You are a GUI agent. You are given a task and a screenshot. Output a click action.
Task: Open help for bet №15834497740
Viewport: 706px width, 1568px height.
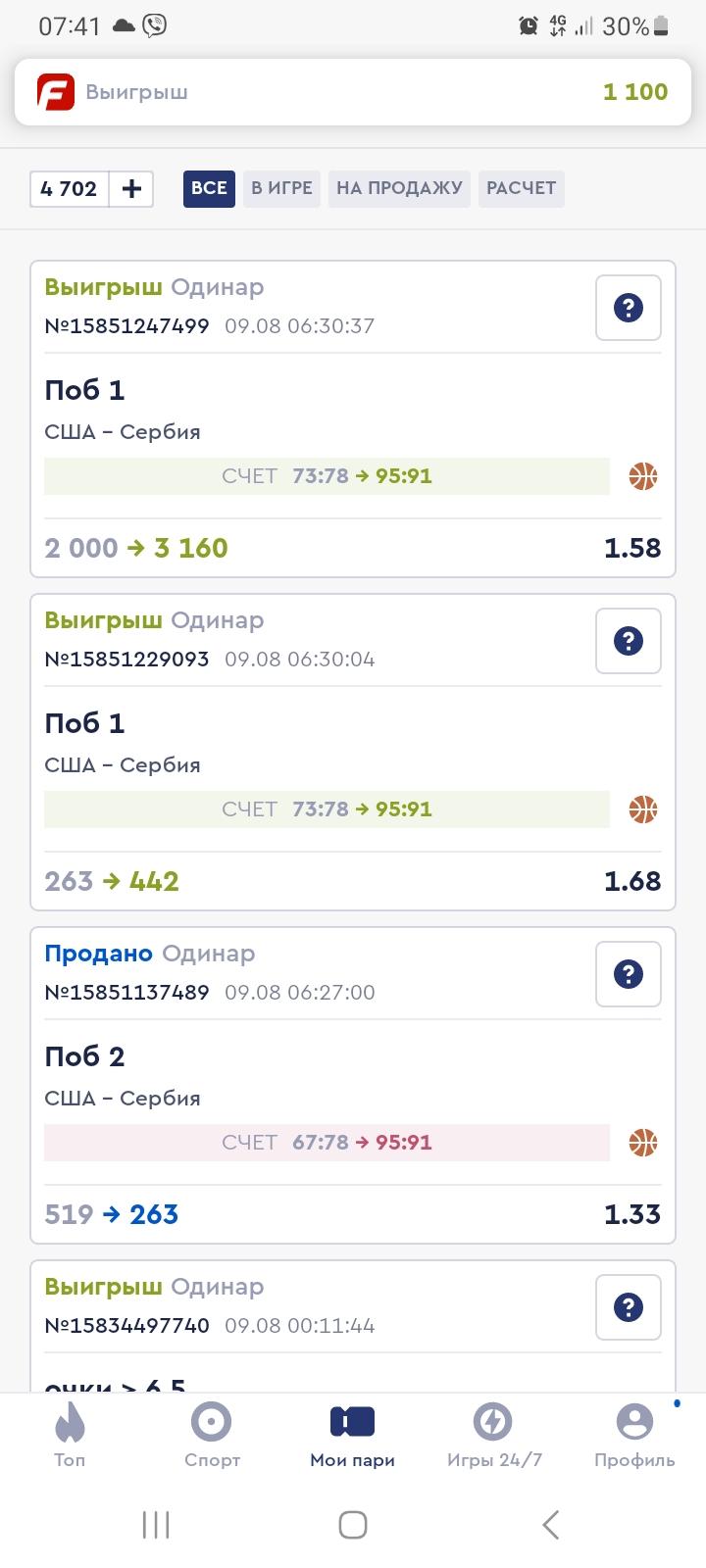(628, 1307)
